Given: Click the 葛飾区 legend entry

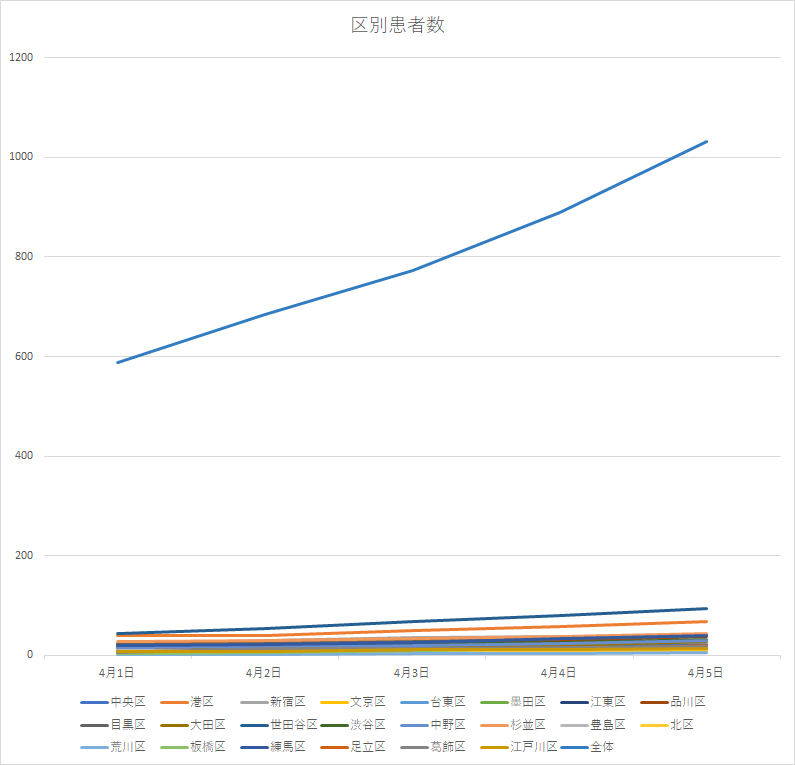Looking at the screenshot, I should (x=433, y=747).
